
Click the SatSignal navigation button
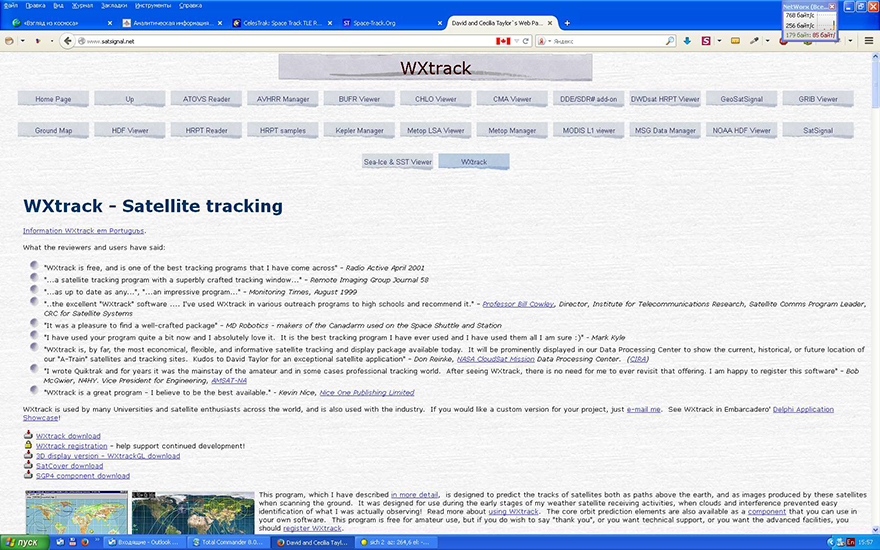(x=818, y=130)
